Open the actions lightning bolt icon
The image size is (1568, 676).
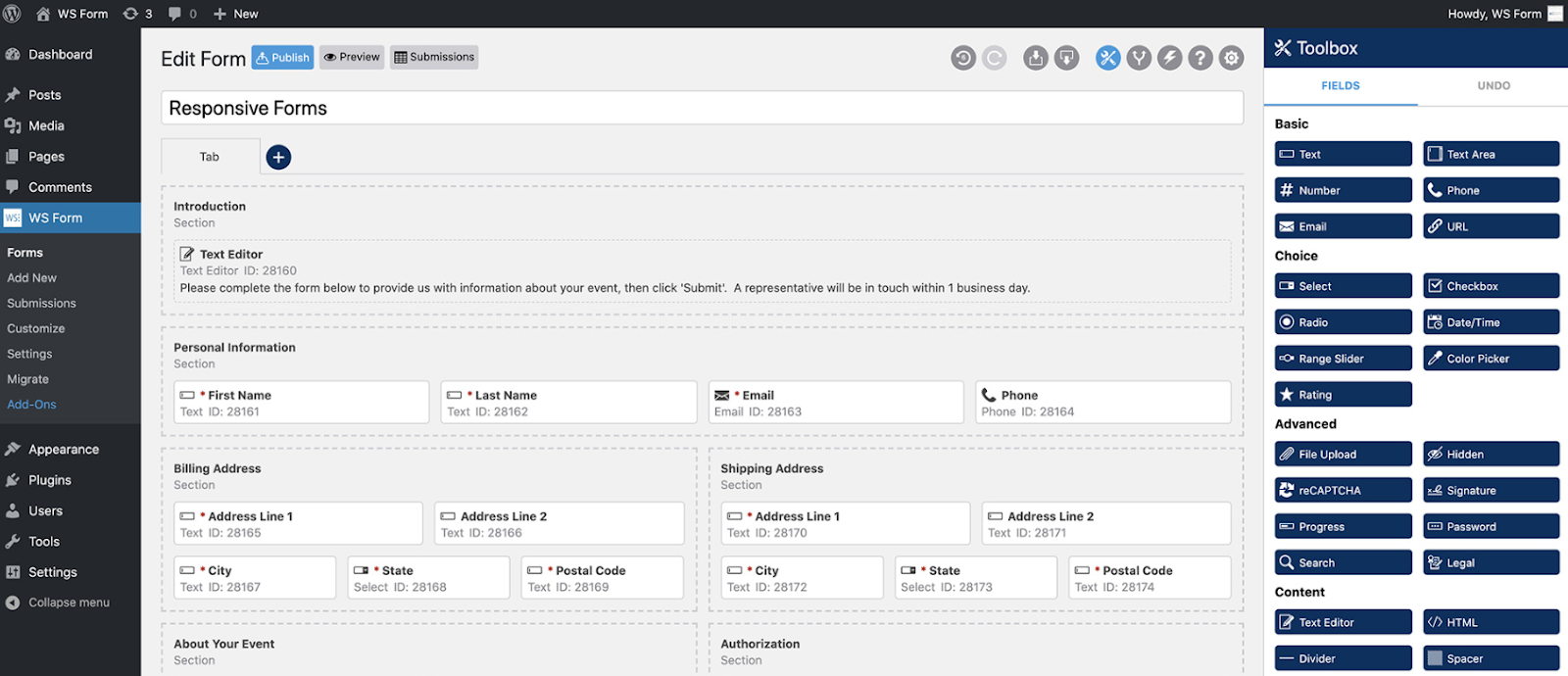coord(1169,58)
